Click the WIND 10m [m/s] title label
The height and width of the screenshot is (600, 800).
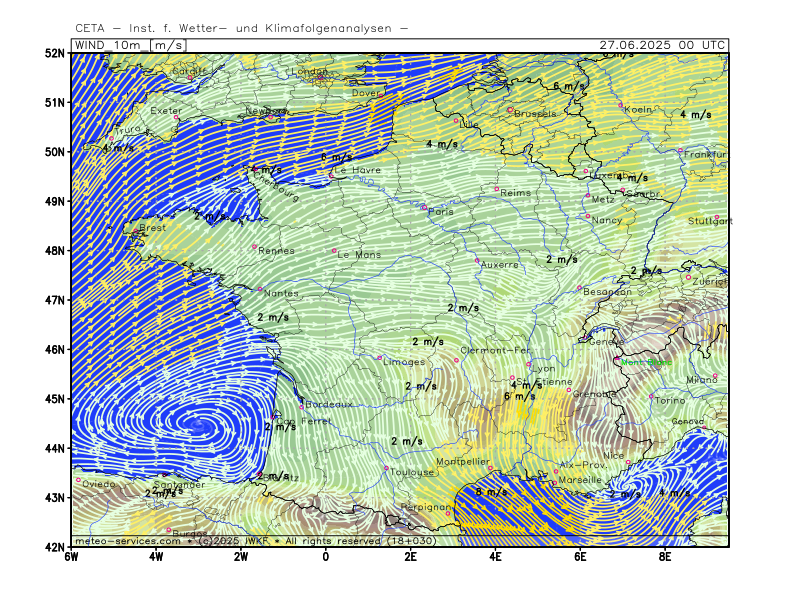[x=130, y=45]
